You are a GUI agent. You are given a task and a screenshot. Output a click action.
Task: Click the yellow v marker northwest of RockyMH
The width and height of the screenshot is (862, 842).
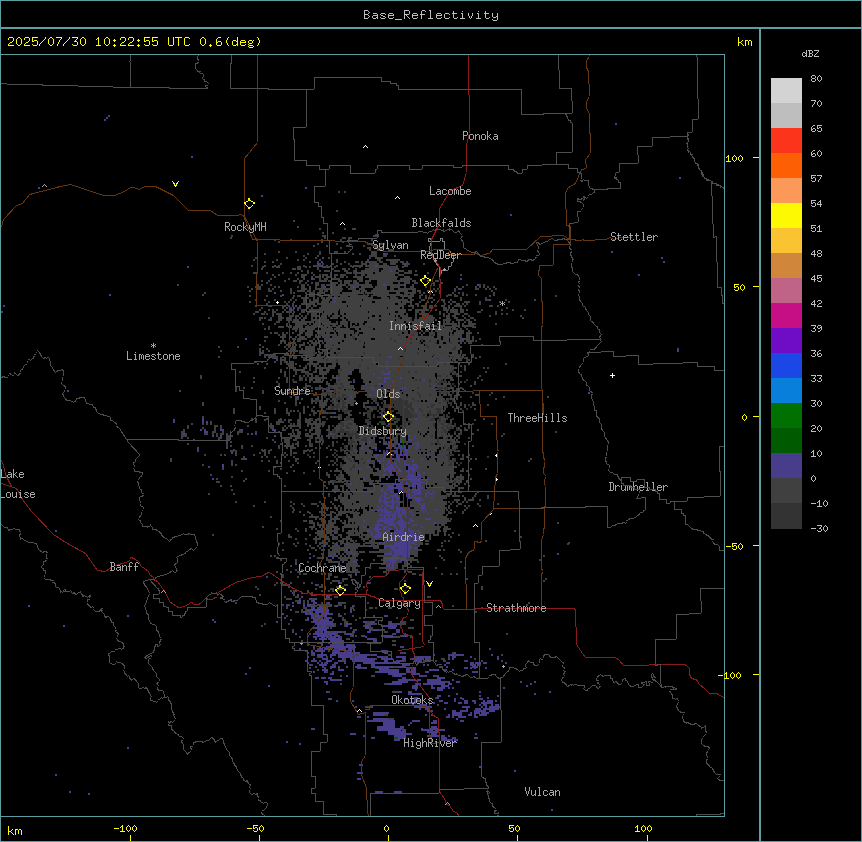175,184
